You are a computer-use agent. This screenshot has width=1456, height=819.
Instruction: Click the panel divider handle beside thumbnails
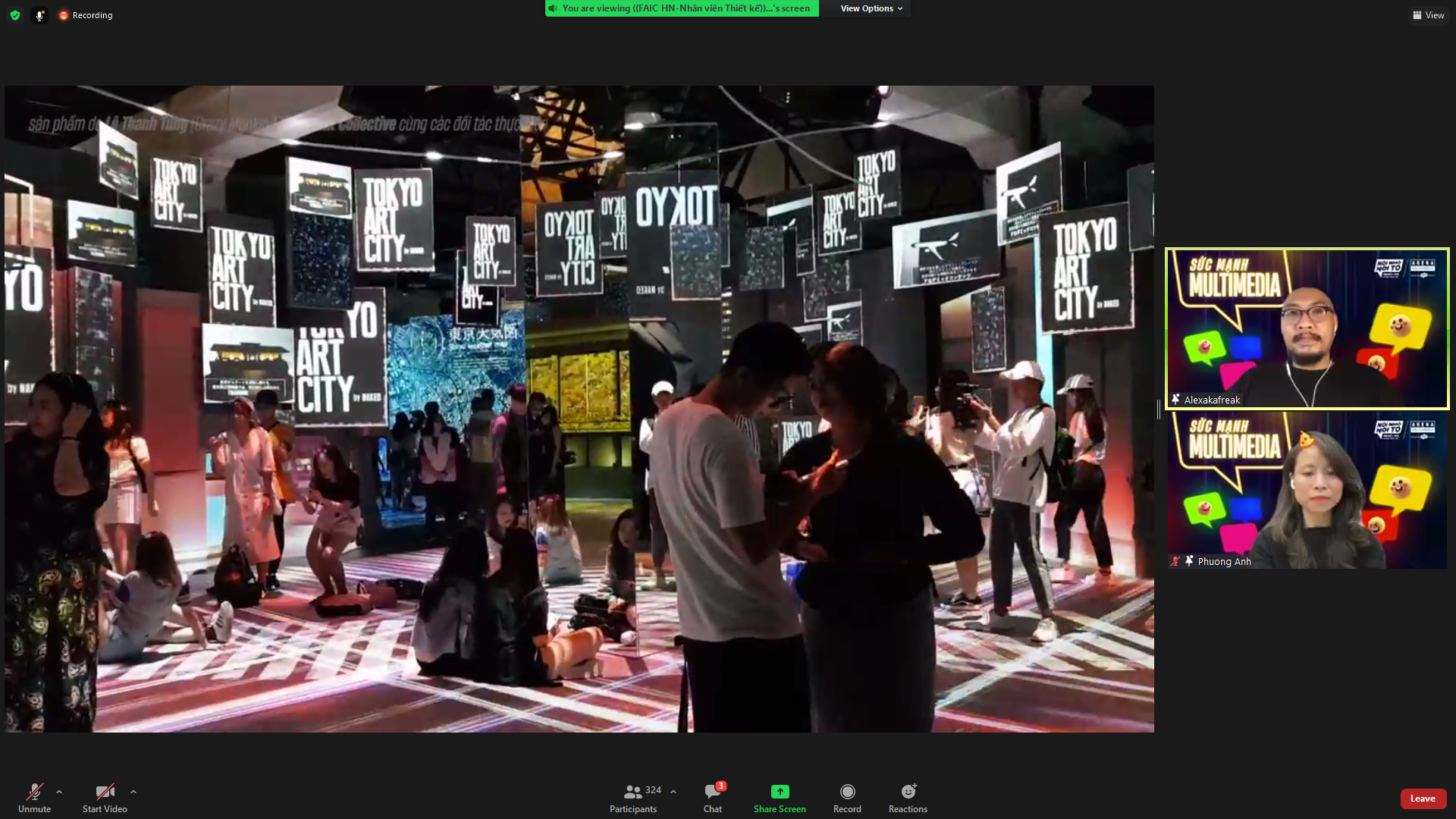(x=1159, y=409)
